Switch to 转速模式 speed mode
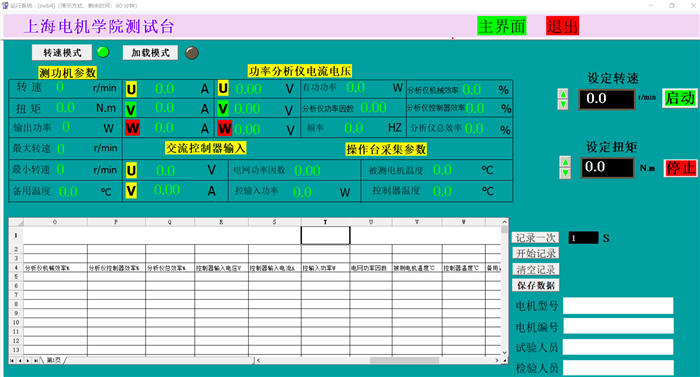 [x=62, y=53]
